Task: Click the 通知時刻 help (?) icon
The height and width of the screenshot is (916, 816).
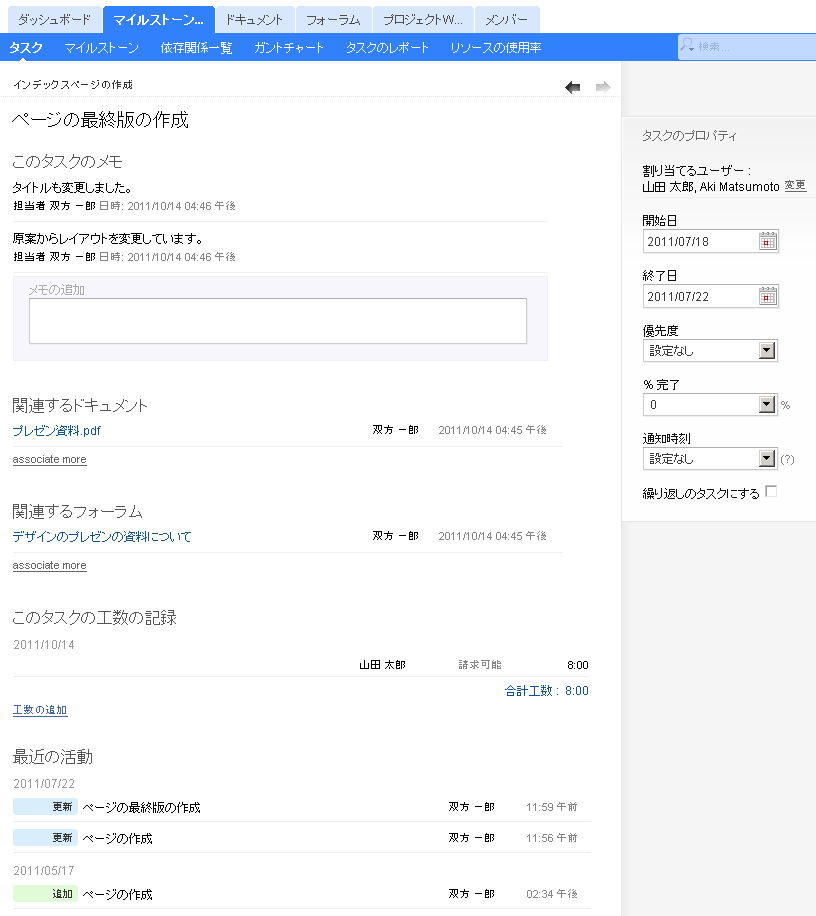Action: [787, 459]
